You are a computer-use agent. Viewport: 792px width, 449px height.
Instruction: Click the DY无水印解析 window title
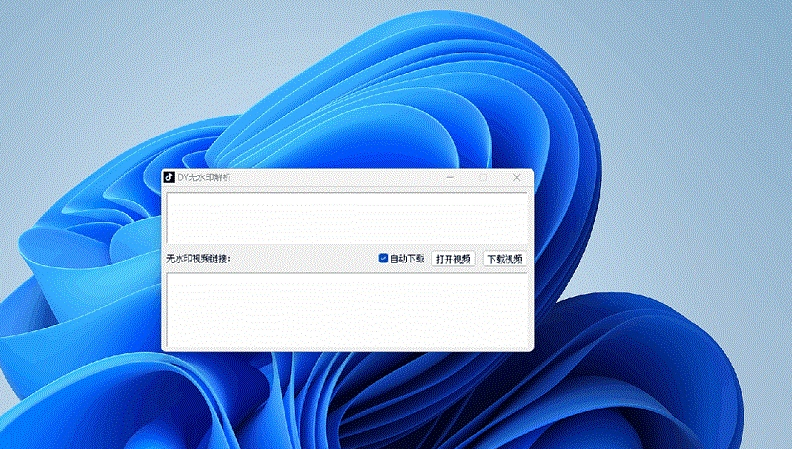pos(204,177)
